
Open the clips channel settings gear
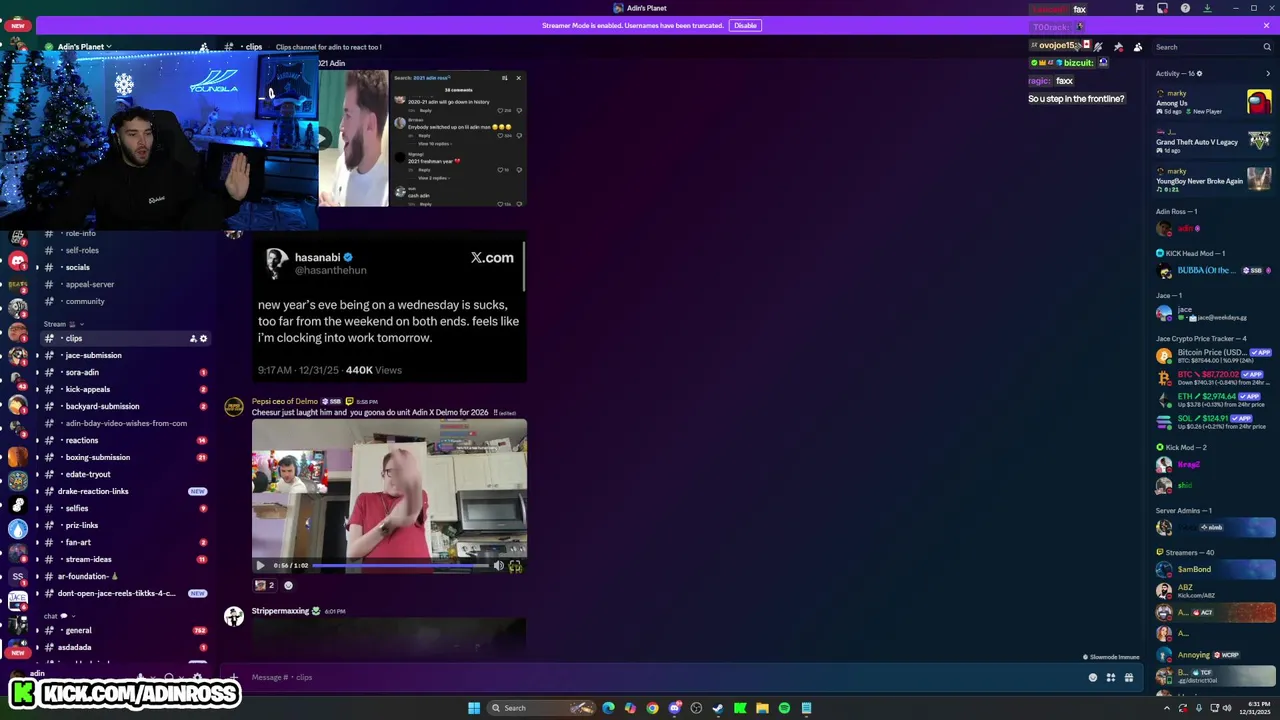(x=203, y=339)
